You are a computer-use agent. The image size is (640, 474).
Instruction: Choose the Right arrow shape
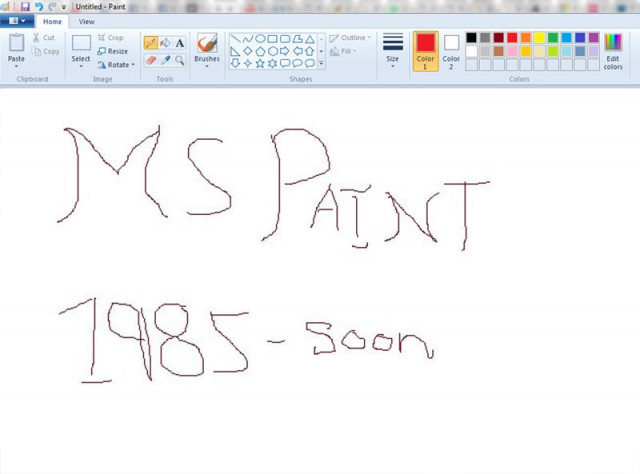point(285,51)
